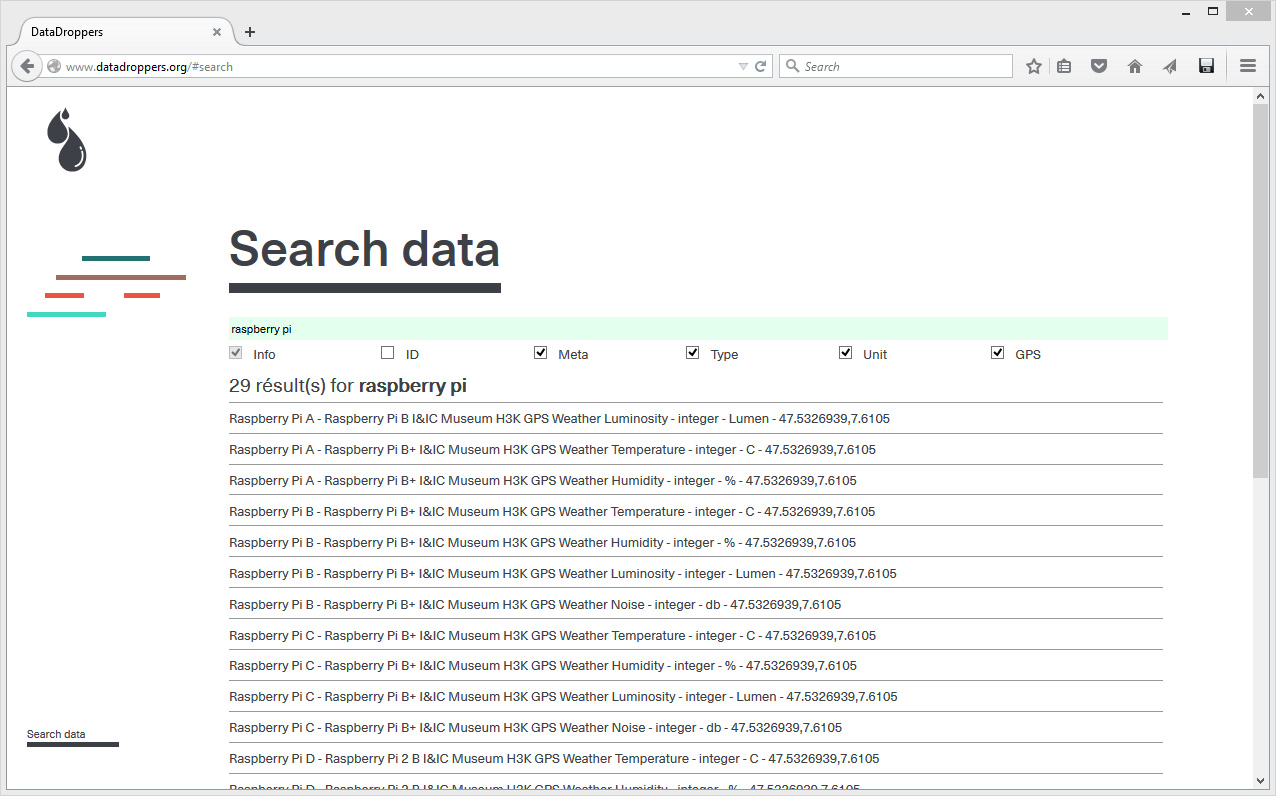Bookmark this page with the star icon
Image resolution: width=1276 pixels, height=796 pixels.
(x=1034, y=66)
